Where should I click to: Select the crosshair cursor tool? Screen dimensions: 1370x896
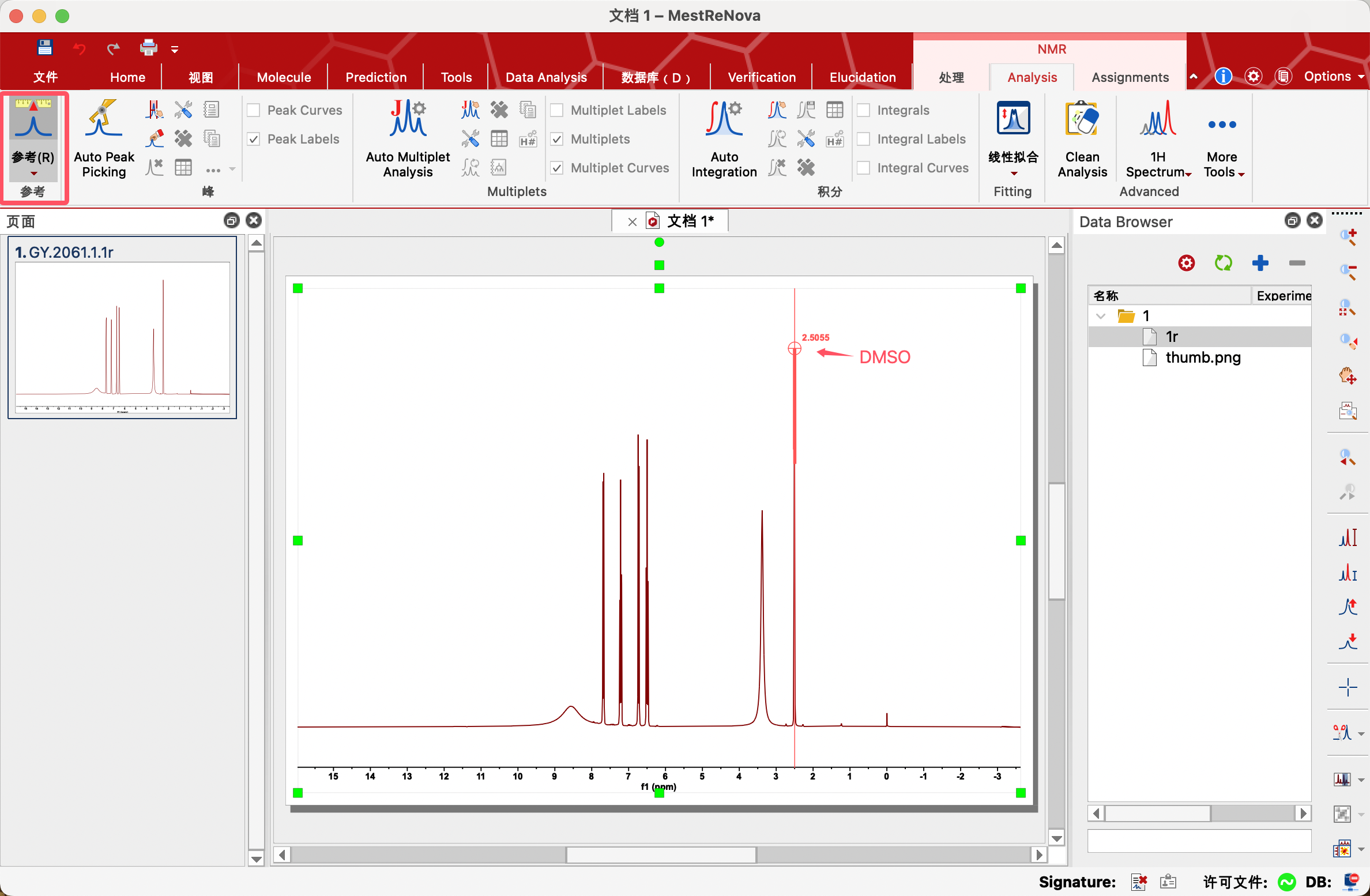point(1348,687)
